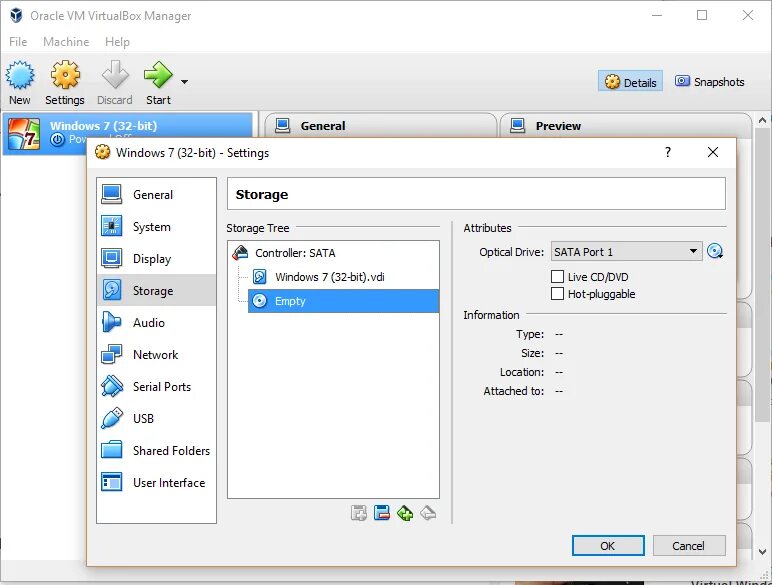
Task: Open the Help menu
Action: pyautogui.click(x=117, y=42)
